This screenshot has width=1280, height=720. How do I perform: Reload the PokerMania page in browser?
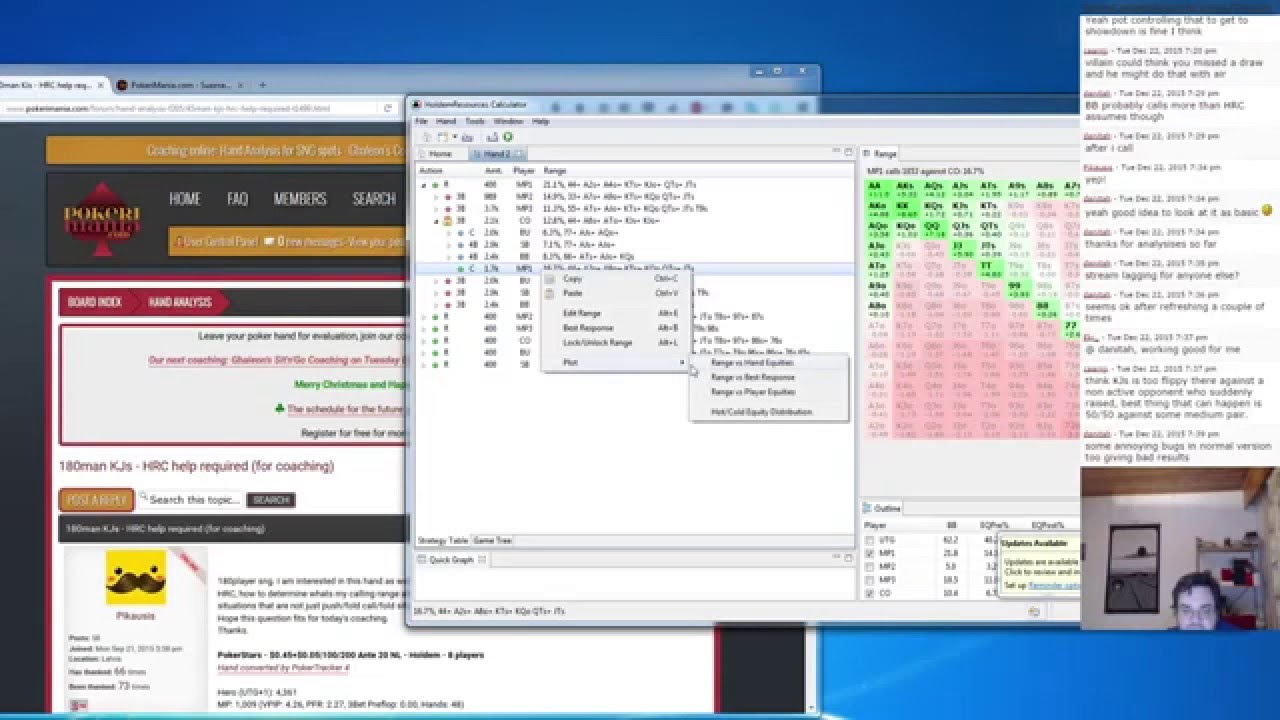(x=387, y=108)
